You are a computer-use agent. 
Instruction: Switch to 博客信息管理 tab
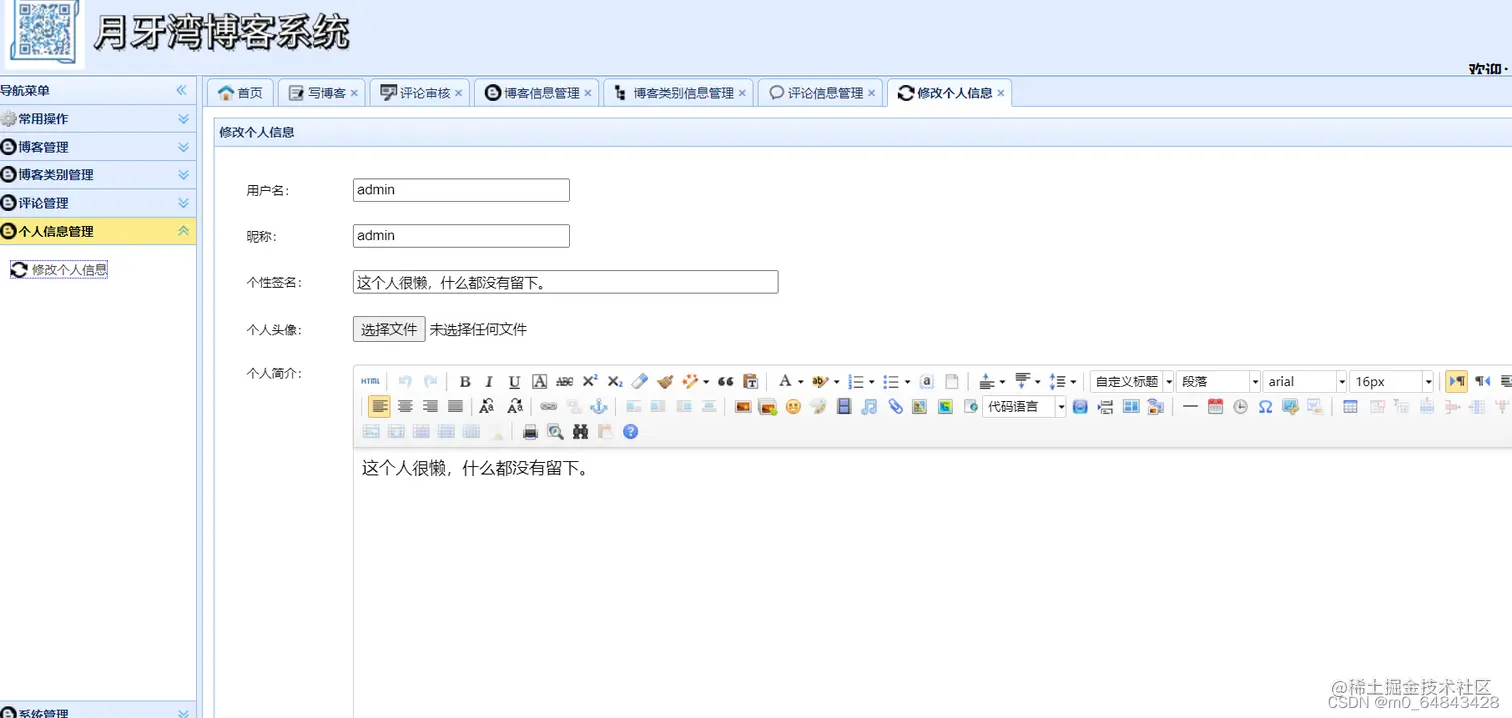[x=535, y=93]
